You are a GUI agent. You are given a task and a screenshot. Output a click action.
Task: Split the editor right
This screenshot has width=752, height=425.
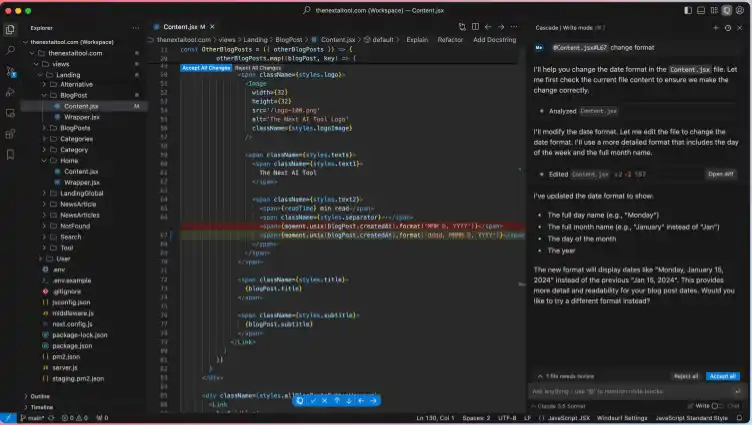pos(475,27)
